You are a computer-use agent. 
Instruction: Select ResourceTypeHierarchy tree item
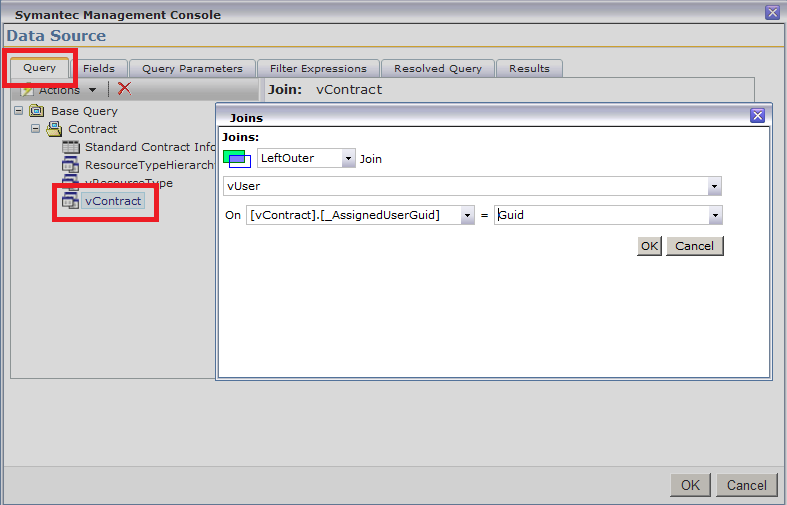tap(150, 165)
